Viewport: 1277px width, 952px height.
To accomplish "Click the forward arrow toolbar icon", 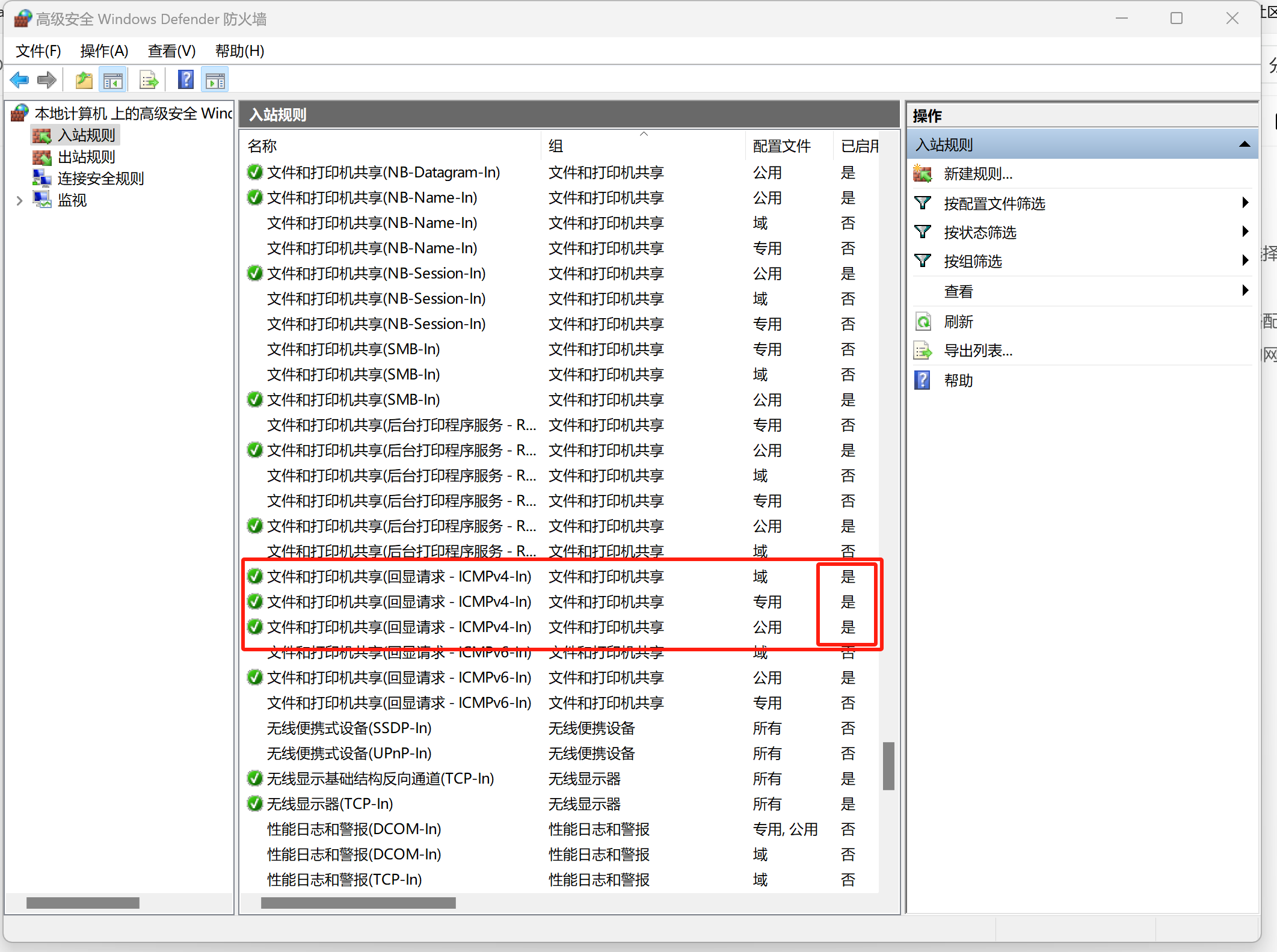I will [47, 80].
